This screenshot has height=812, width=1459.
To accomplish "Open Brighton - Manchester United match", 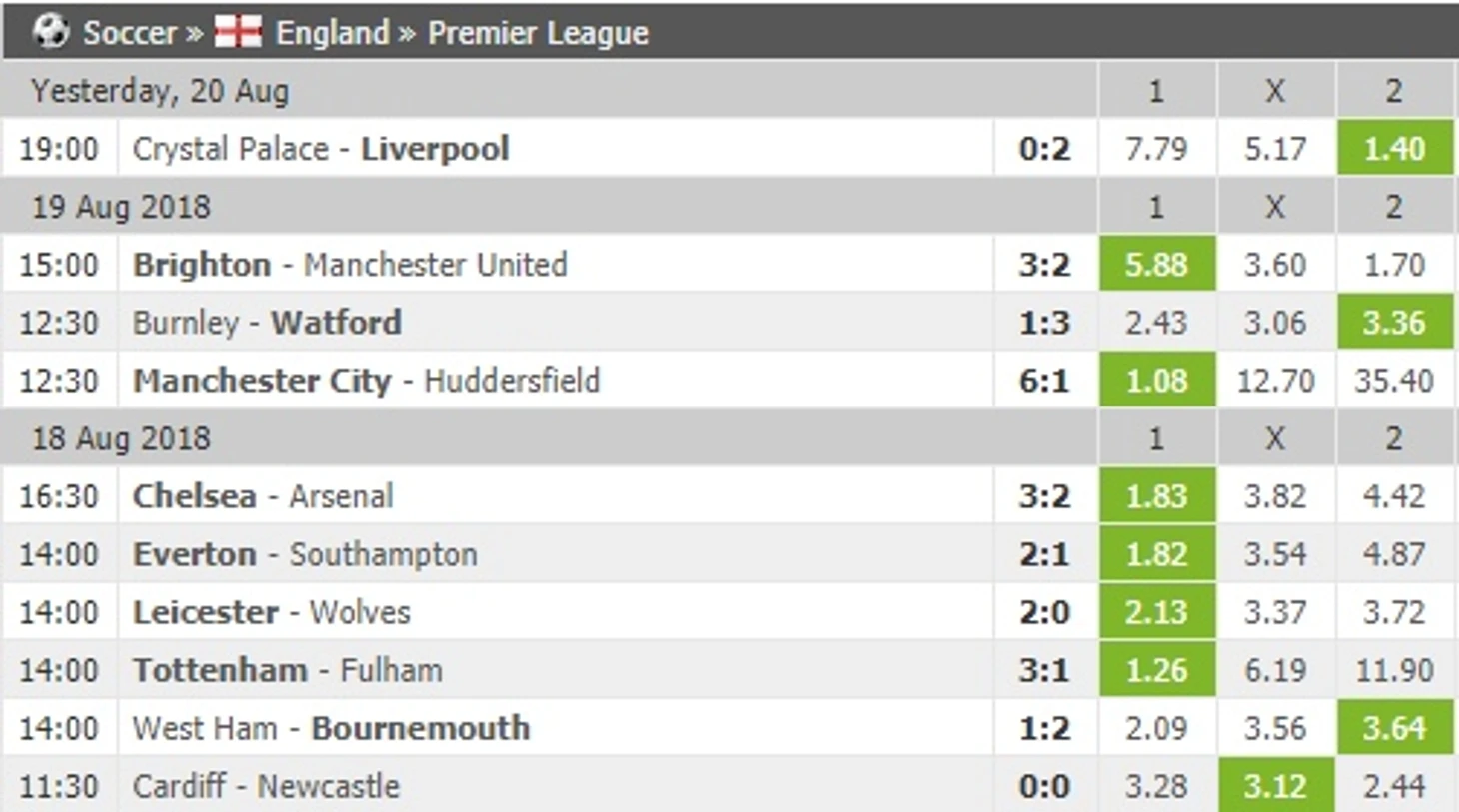I will click(x=350, y=265).
